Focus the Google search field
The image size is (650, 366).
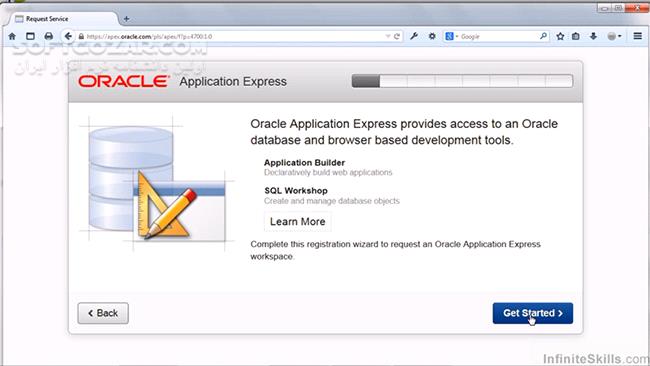[x=499, y=36]
